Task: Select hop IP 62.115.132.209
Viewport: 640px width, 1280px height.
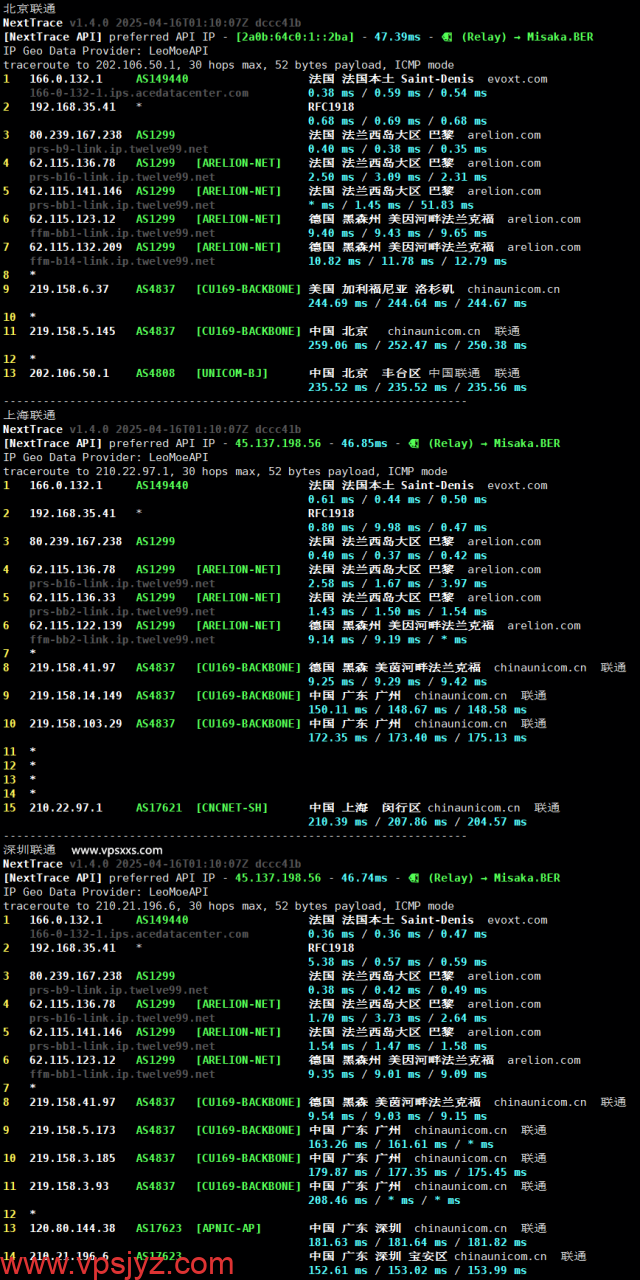Action: [x=76, y=247]
